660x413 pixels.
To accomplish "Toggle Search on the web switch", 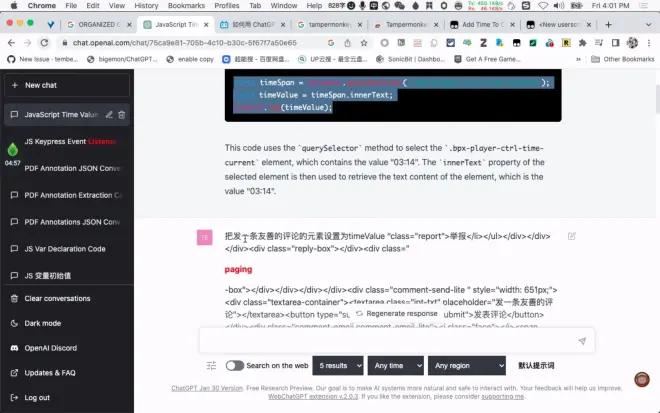I will [x=234, y=365].
